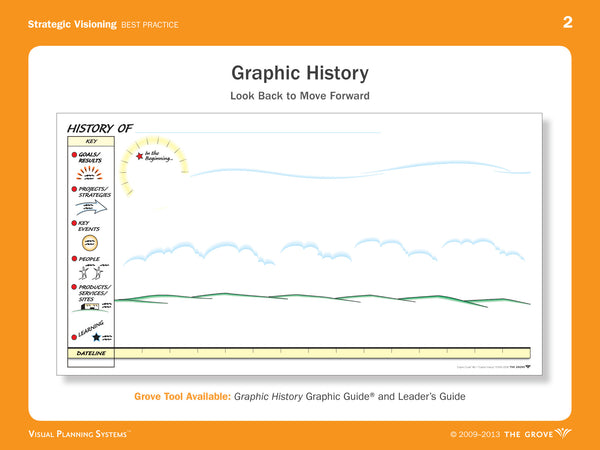This screenshot has height=450, width=600.
Task: Click the two people figures icon
Action: pos(92,272)
